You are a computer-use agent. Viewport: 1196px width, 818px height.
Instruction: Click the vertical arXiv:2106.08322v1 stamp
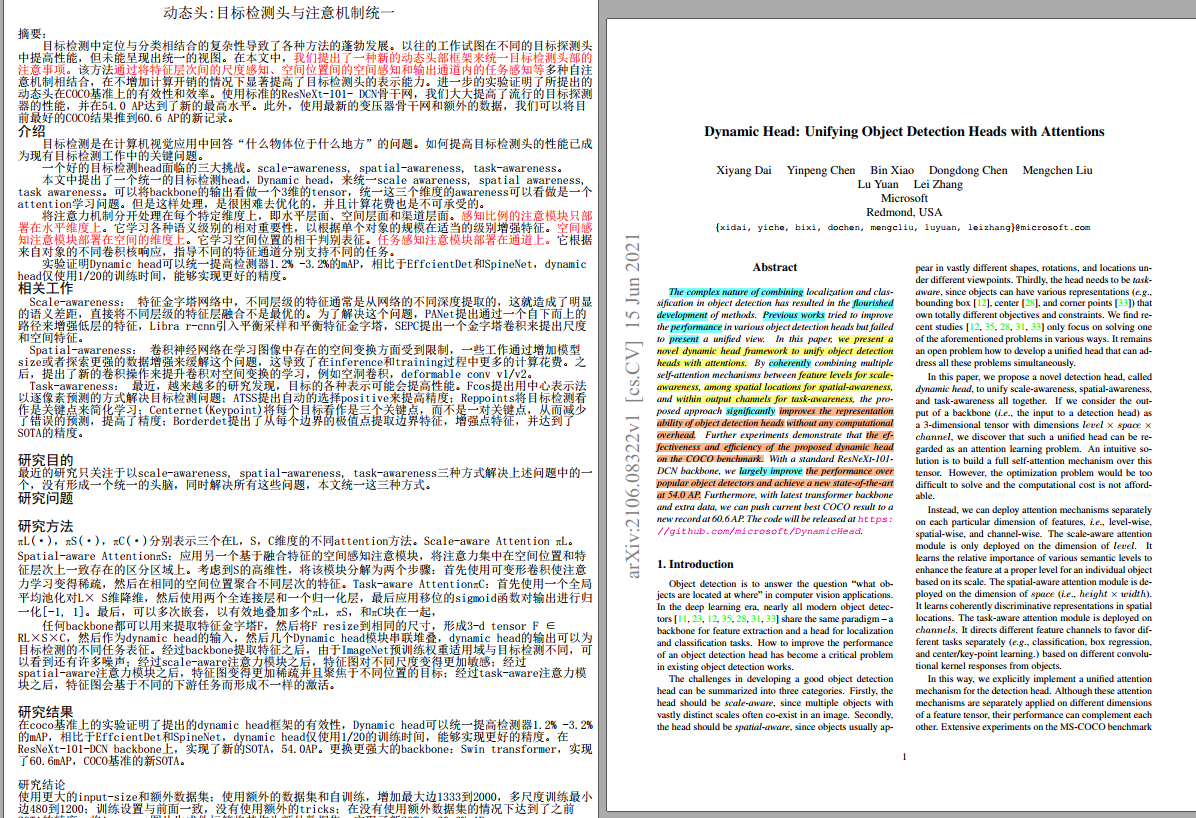(632, 406)
